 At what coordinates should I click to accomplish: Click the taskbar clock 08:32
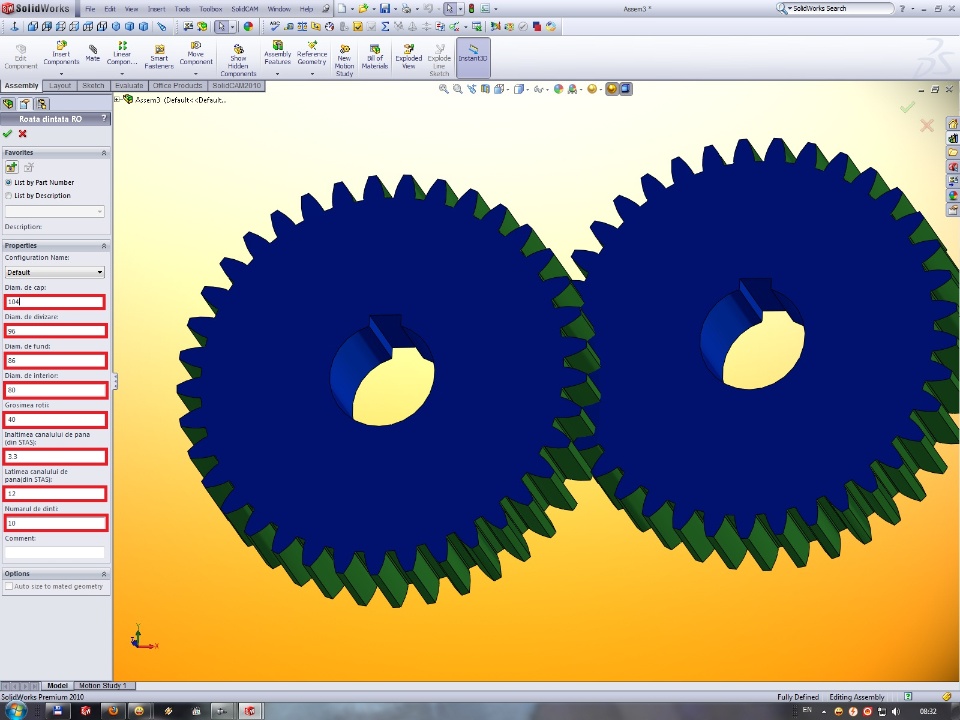click(928, 711)
